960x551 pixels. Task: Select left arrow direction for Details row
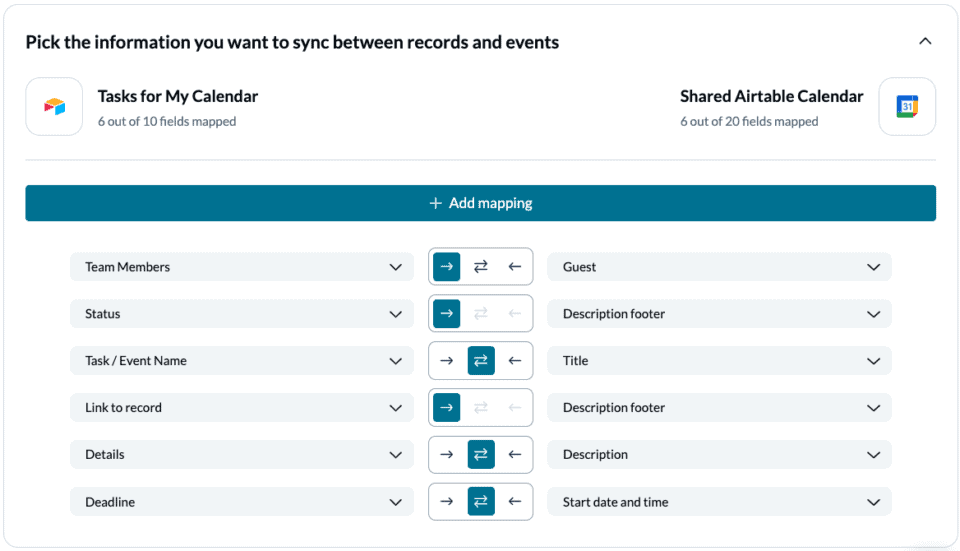click(x=515, y=454)
